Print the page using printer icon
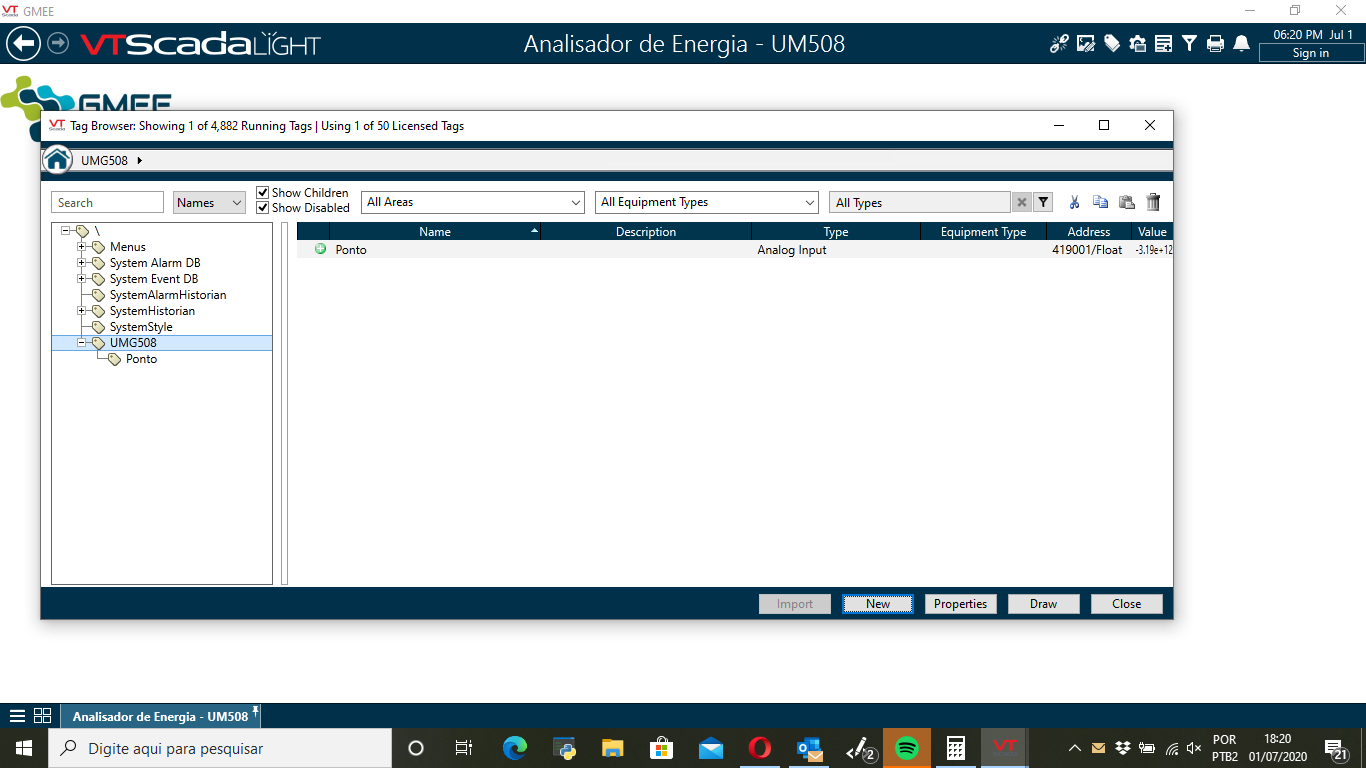The height and width of the screenshot is (768, 1366). (x=1215, y=43)
